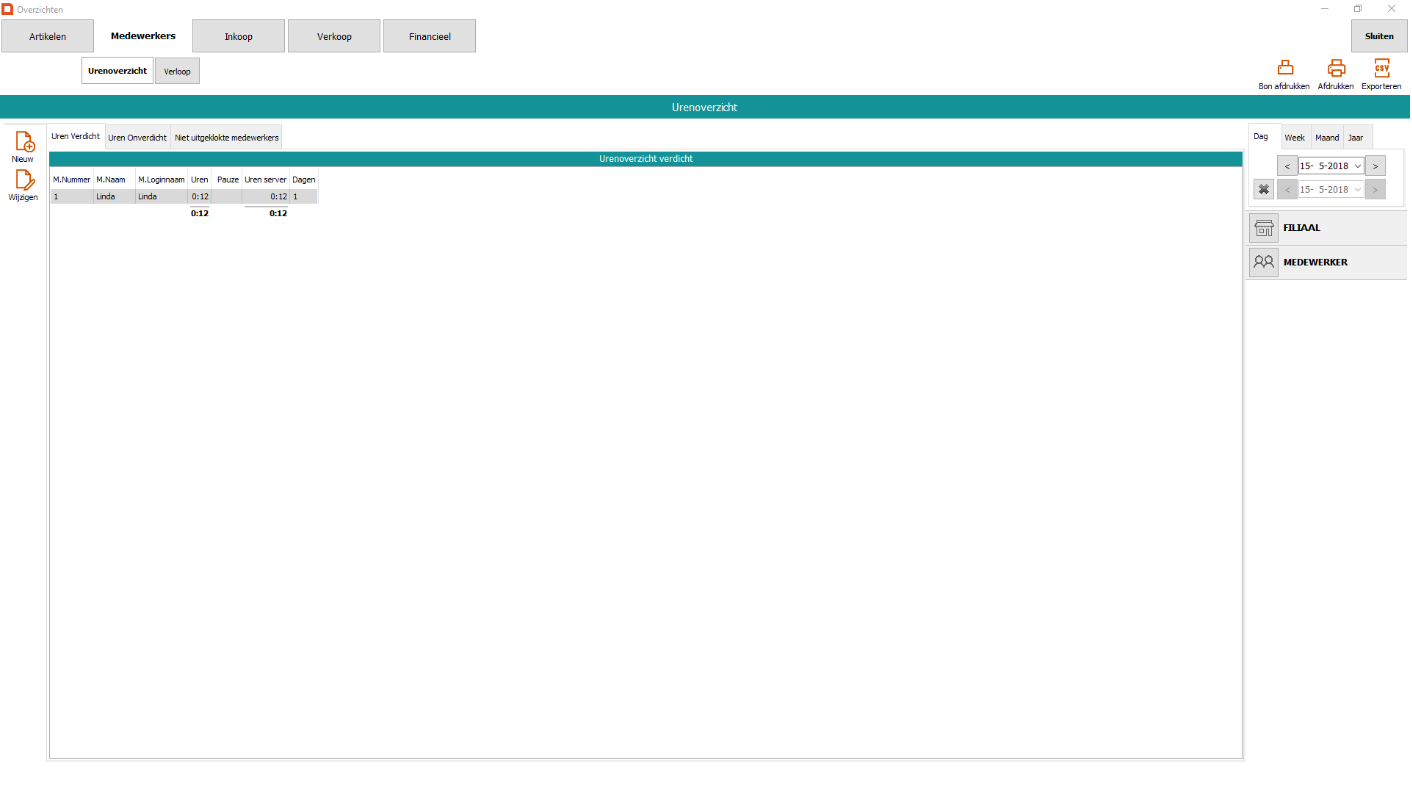Open the Medewerker people filter icon

(x=1264, y=262)
